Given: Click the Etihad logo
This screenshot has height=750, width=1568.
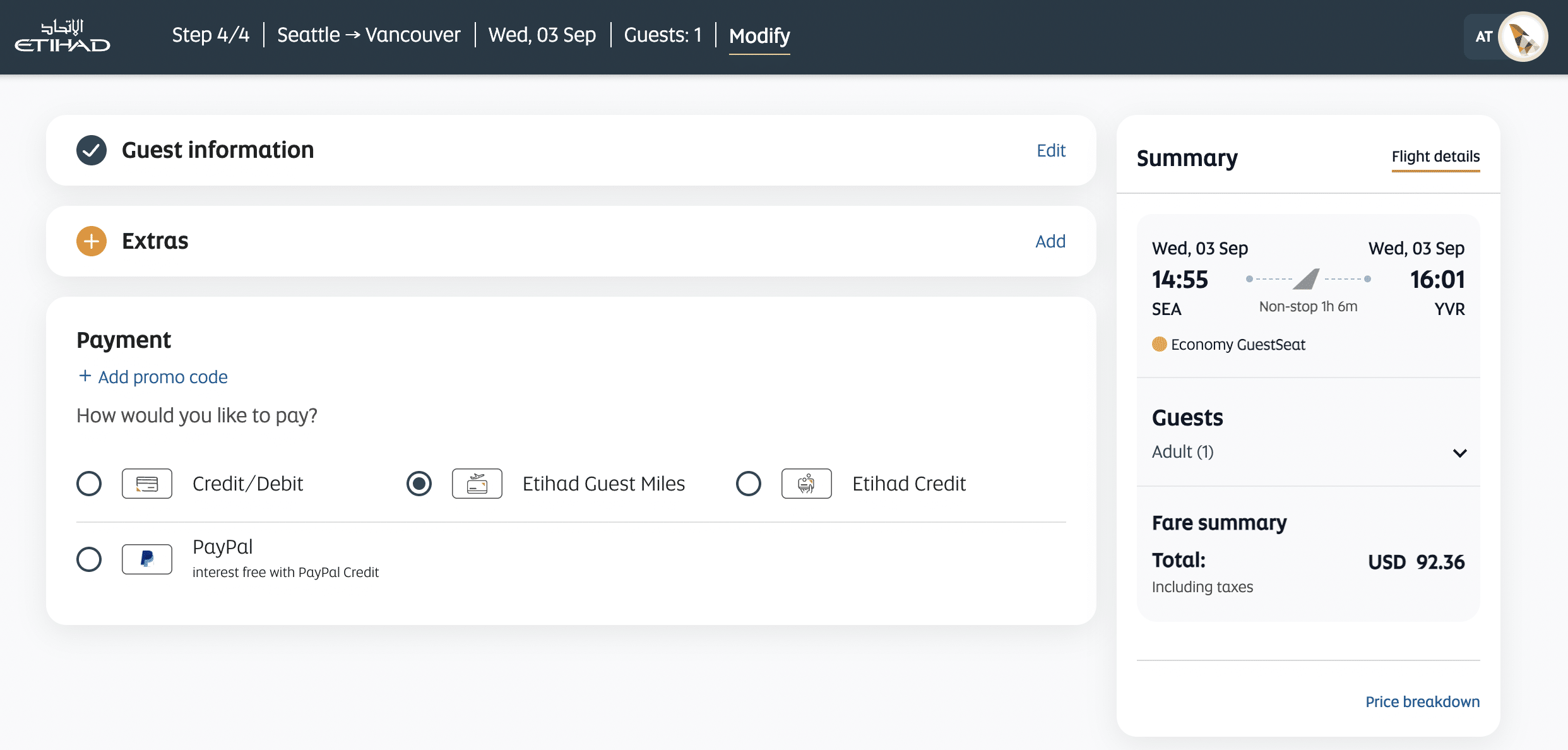Looking at the screenshot, I should click(62, 36).
